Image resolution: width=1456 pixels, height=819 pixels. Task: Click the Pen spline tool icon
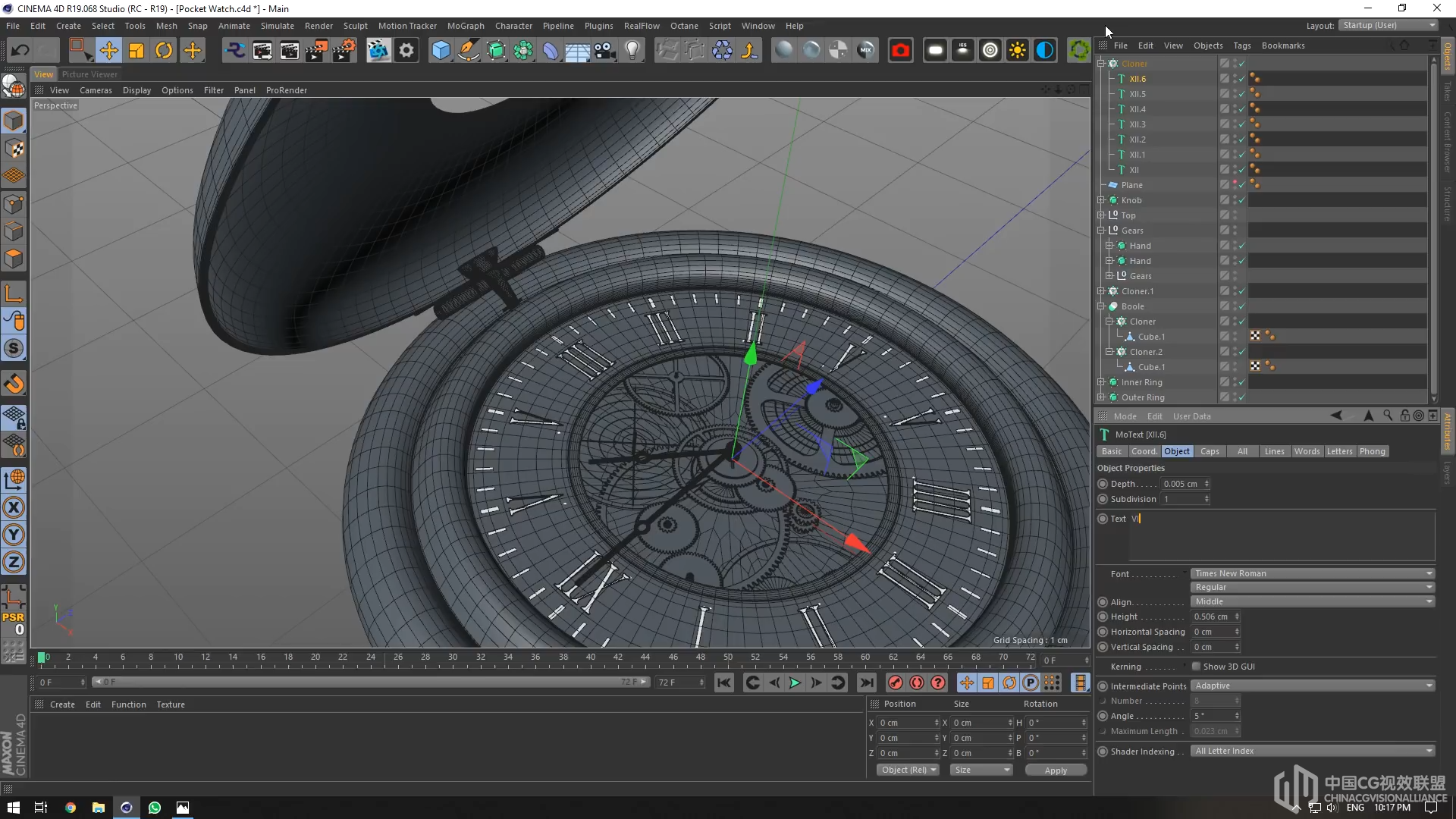pyautogui.click(x=469, y=51)
